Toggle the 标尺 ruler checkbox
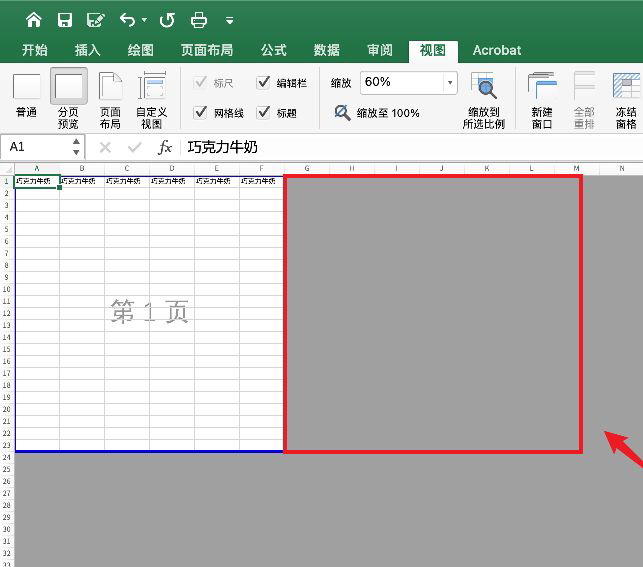 coord(200,83)
